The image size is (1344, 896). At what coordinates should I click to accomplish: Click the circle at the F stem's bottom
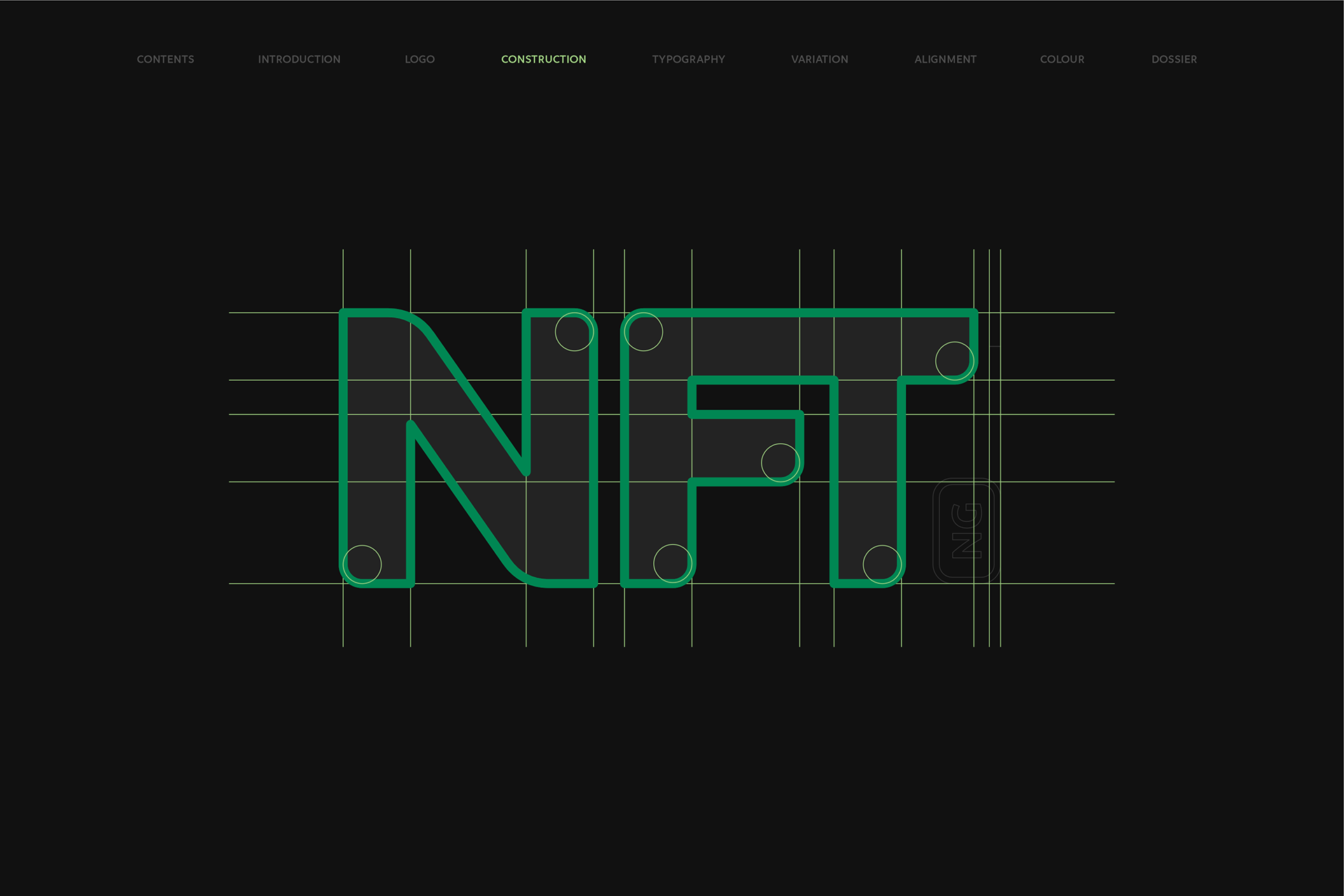[x=673, y=563]
